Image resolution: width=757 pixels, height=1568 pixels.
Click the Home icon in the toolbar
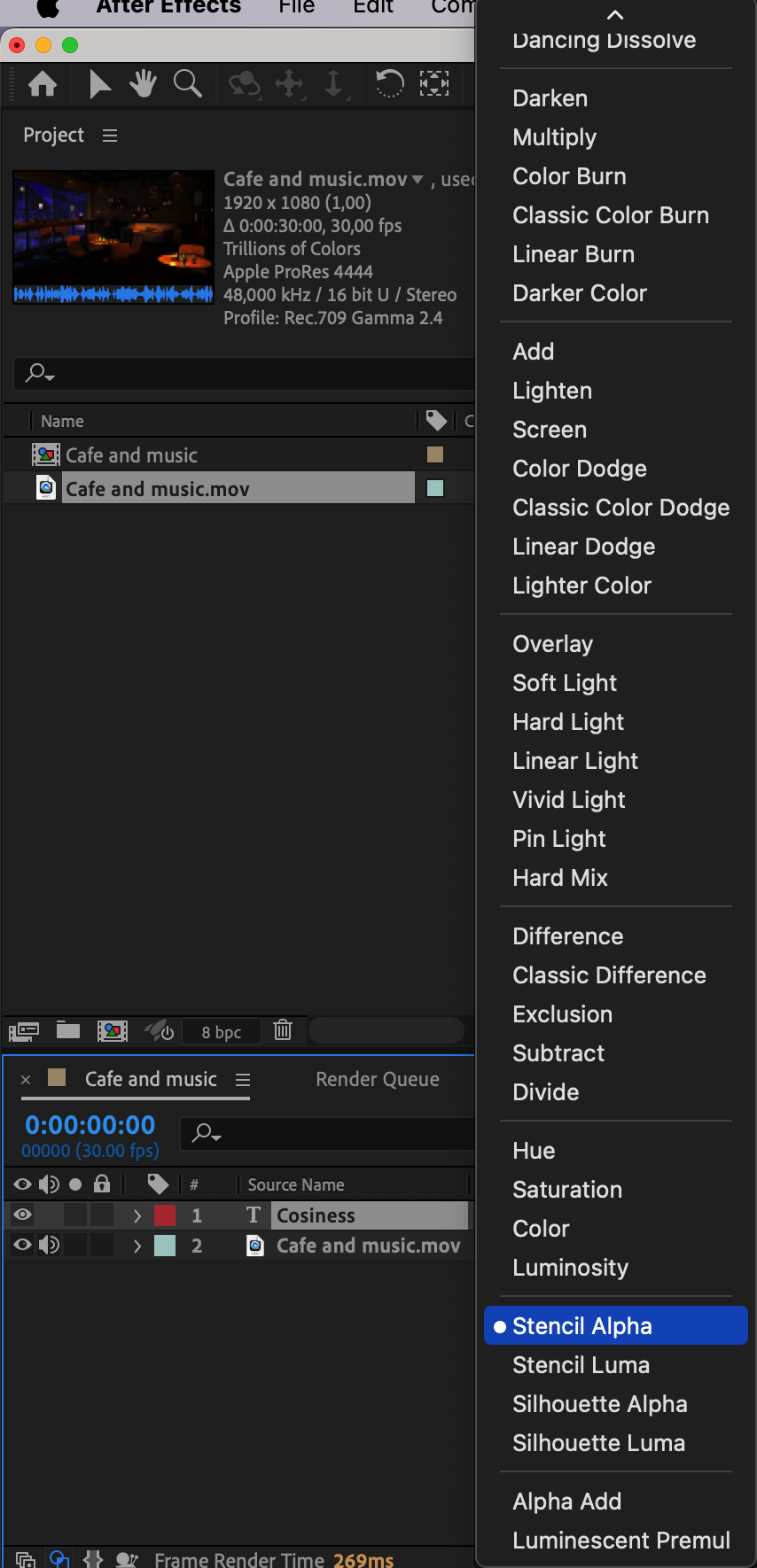43,85
